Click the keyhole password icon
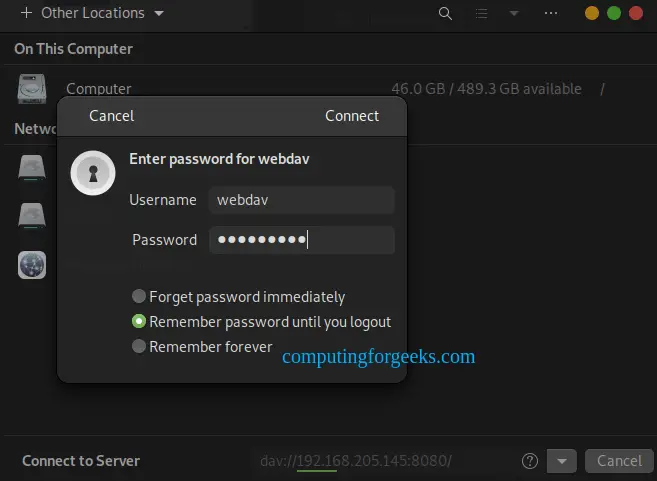Image resolution: width=657 pixels, height=481 pixels. [x=93, y=173]
